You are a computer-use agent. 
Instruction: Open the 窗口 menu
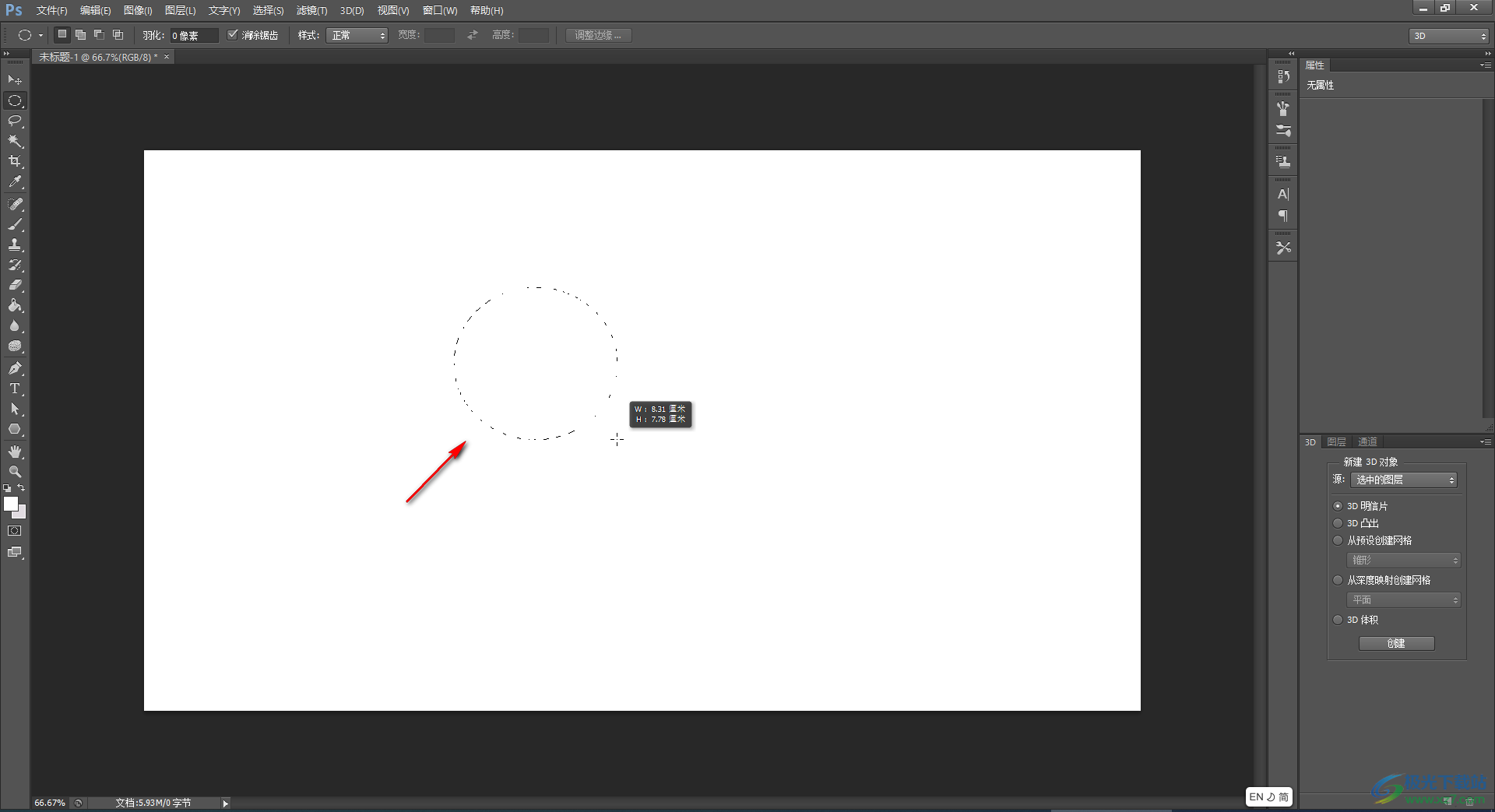pos(440,10)
